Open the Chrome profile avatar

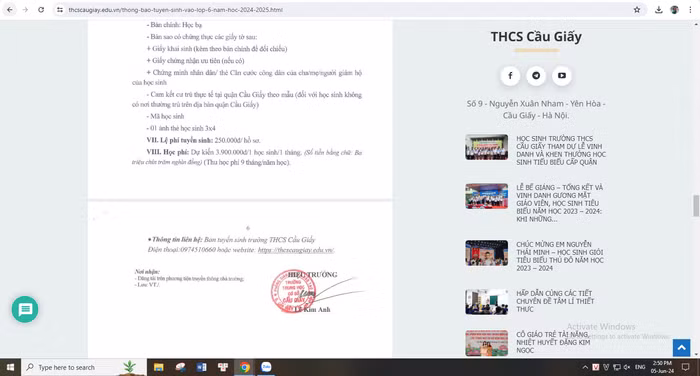pyautogui.click(x=674, y=9)
